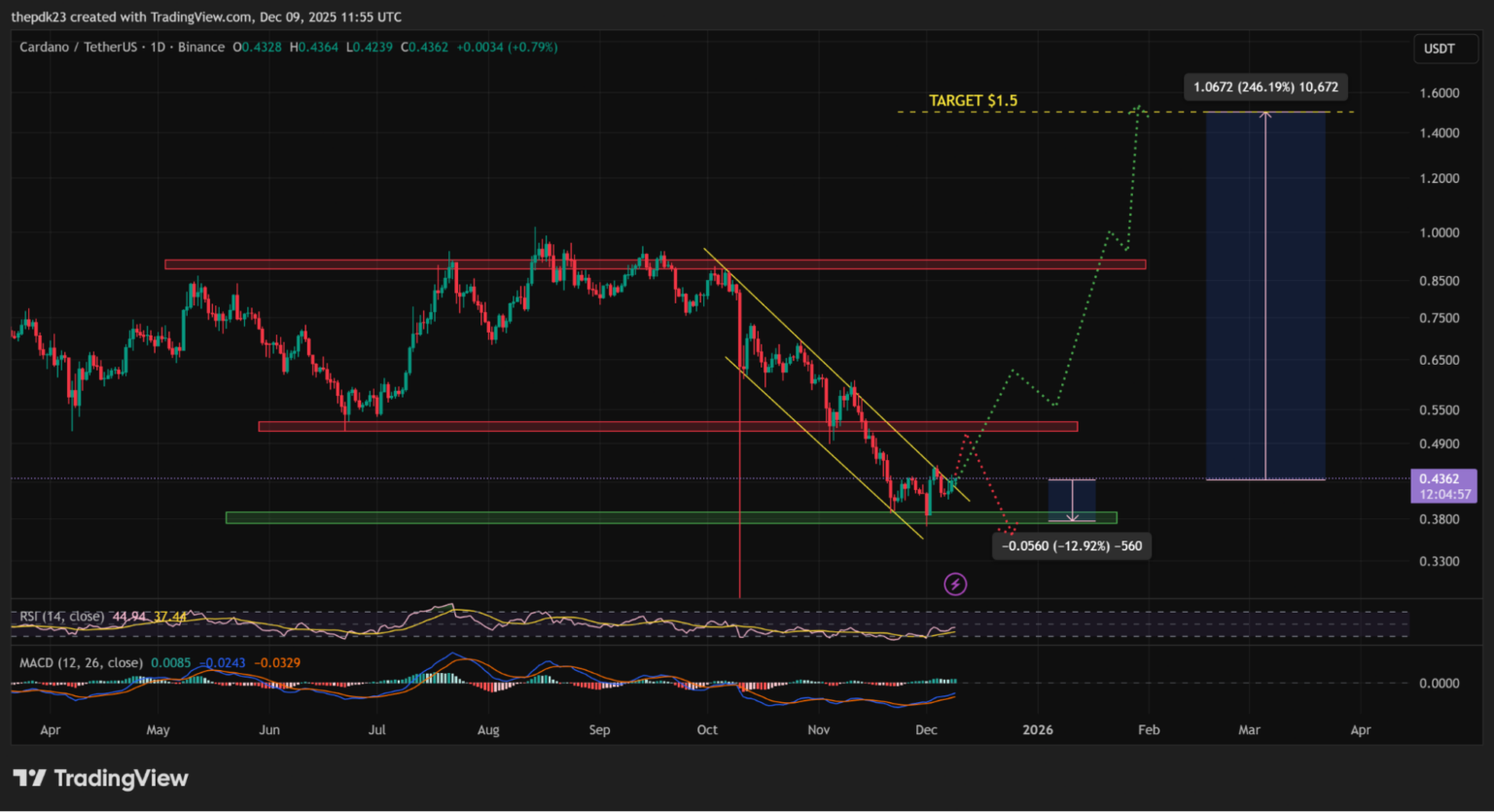
Task: Click the upward arrow in the large blue box
Action: [1265, 116]
